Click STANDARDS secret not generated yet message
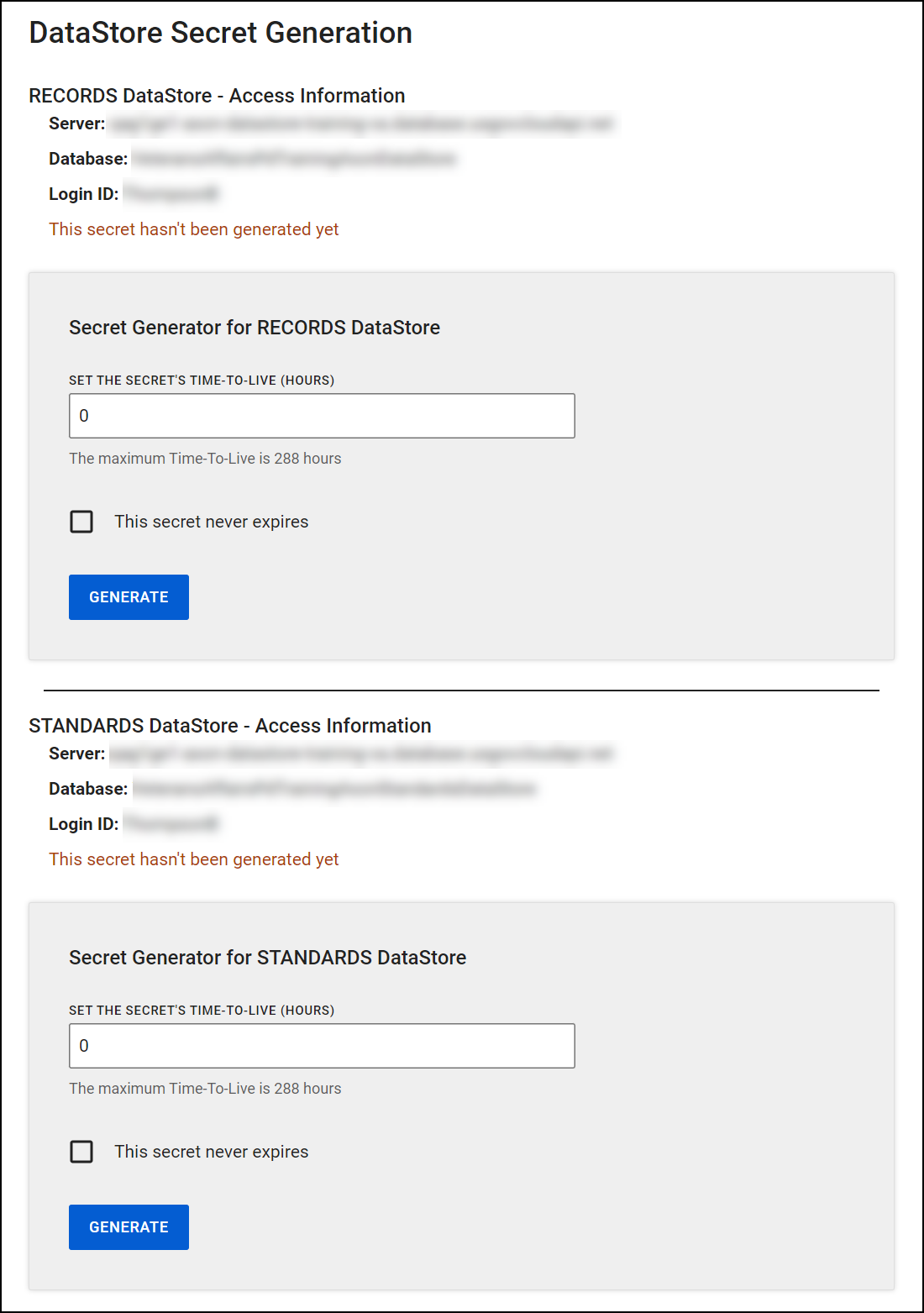Screen dimensions: 924x1313 [x=194, y=859]
